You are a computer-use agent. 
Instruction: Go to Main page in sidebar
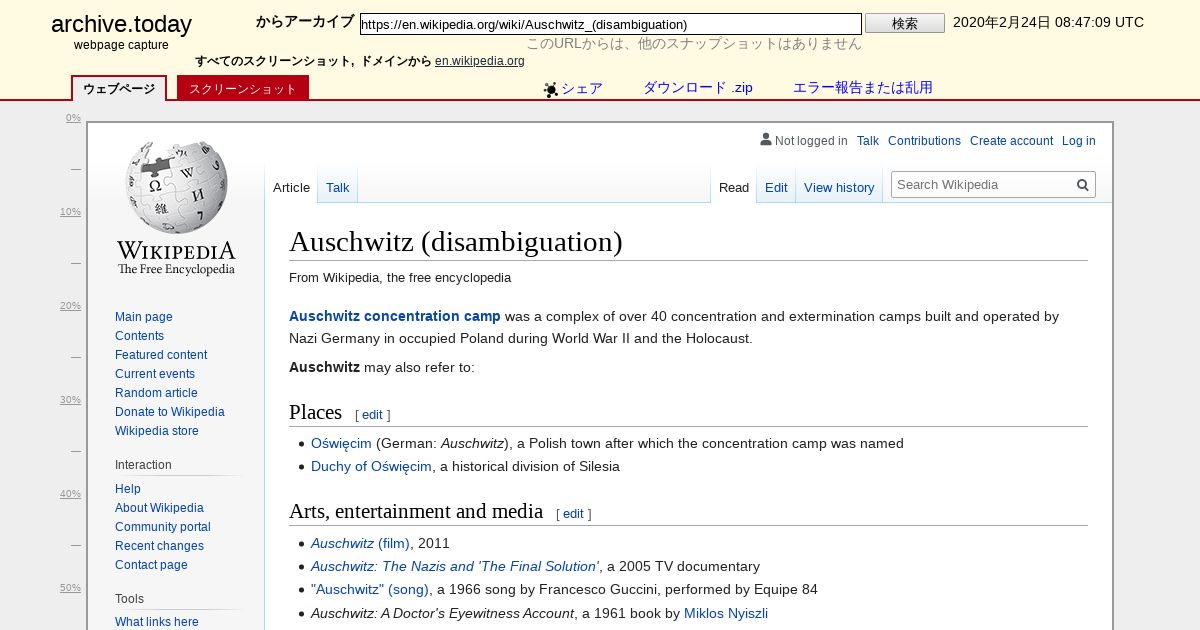click(x=144, y=317)
